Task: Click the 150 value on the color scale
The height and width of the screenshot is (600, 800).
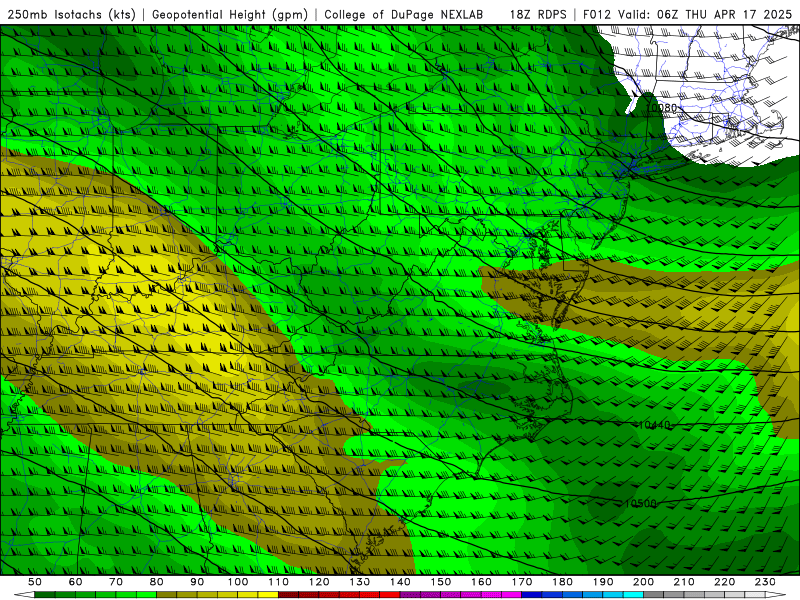Action: point(441,582)
